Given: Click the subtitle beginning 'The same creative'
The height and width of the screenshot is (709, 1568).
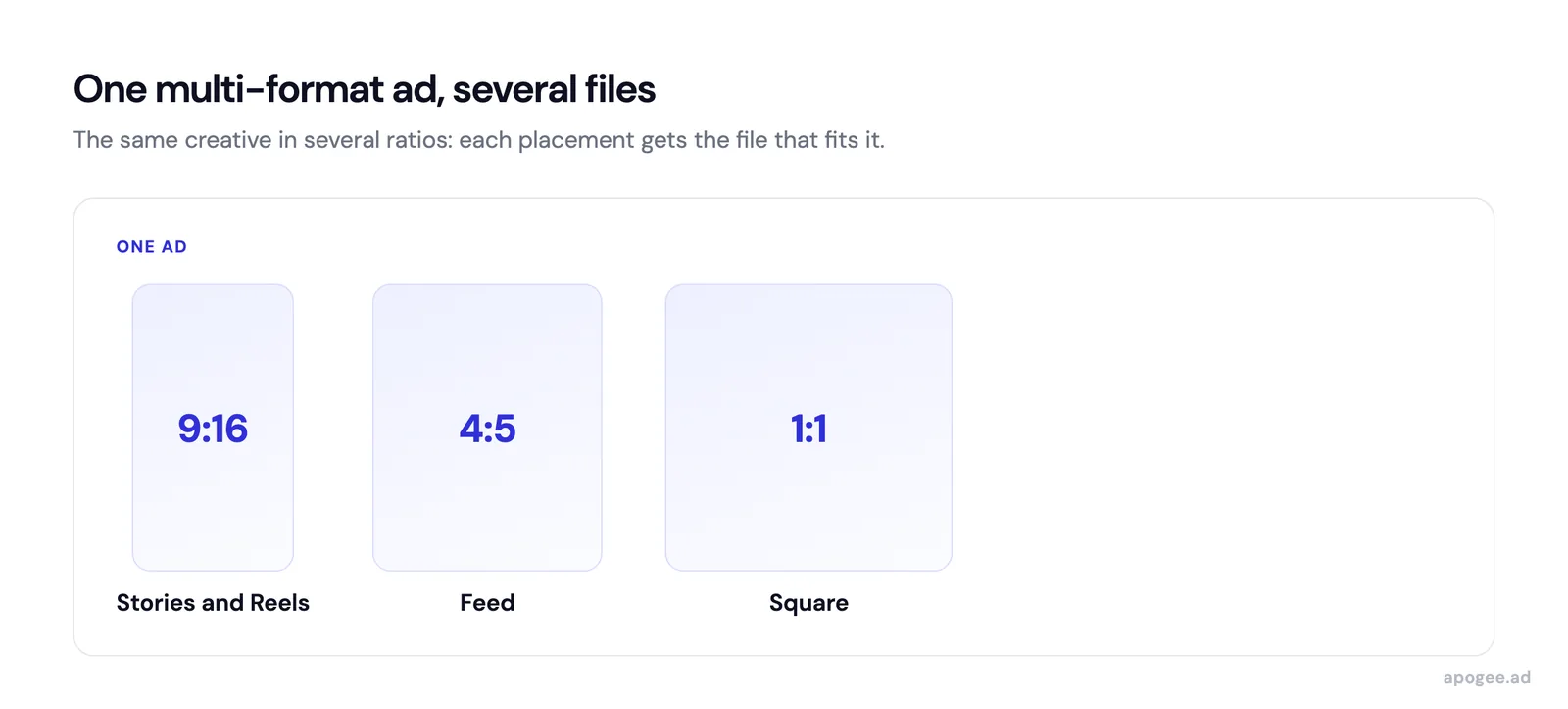Looking at the screenshot, I should point(479,140).
